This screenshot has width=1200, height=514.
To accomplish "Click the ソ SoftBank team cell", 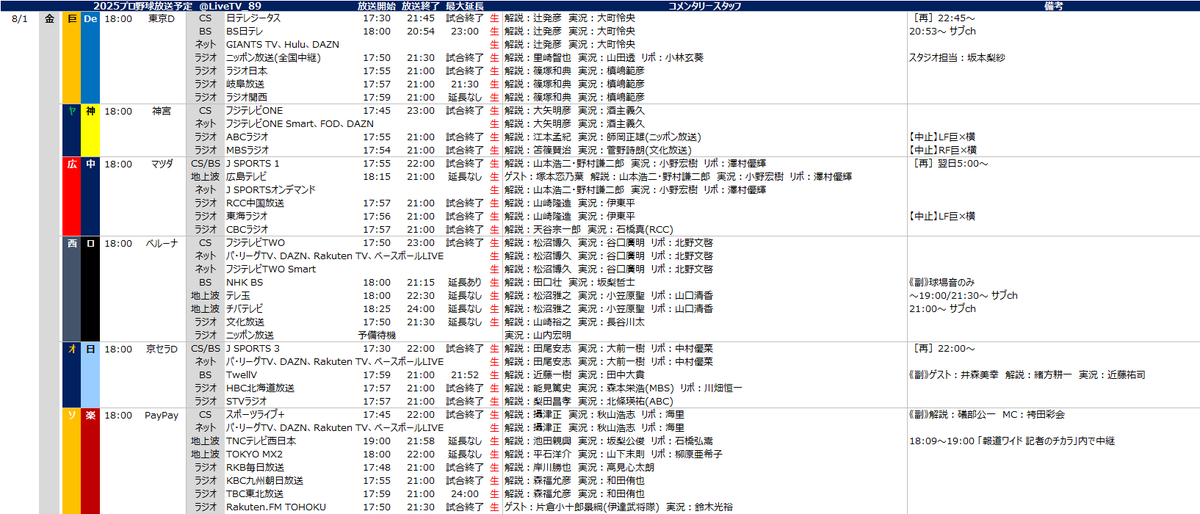I will pyautogui.click(x=71, y=460).
